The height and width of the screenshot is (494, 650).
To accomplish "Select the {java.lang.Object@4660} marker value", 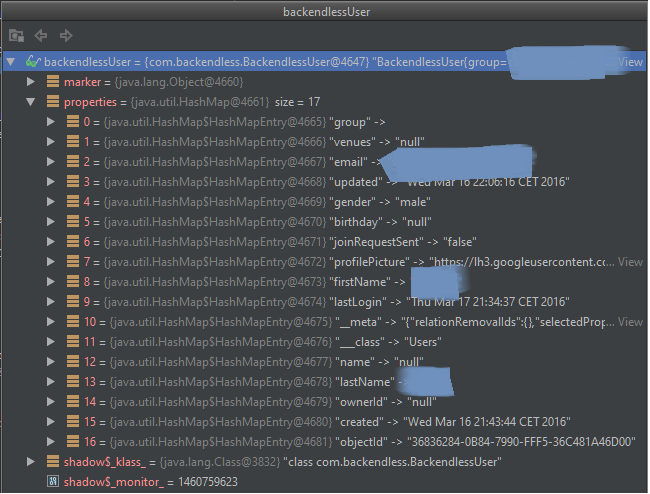I will pos(179,82).
